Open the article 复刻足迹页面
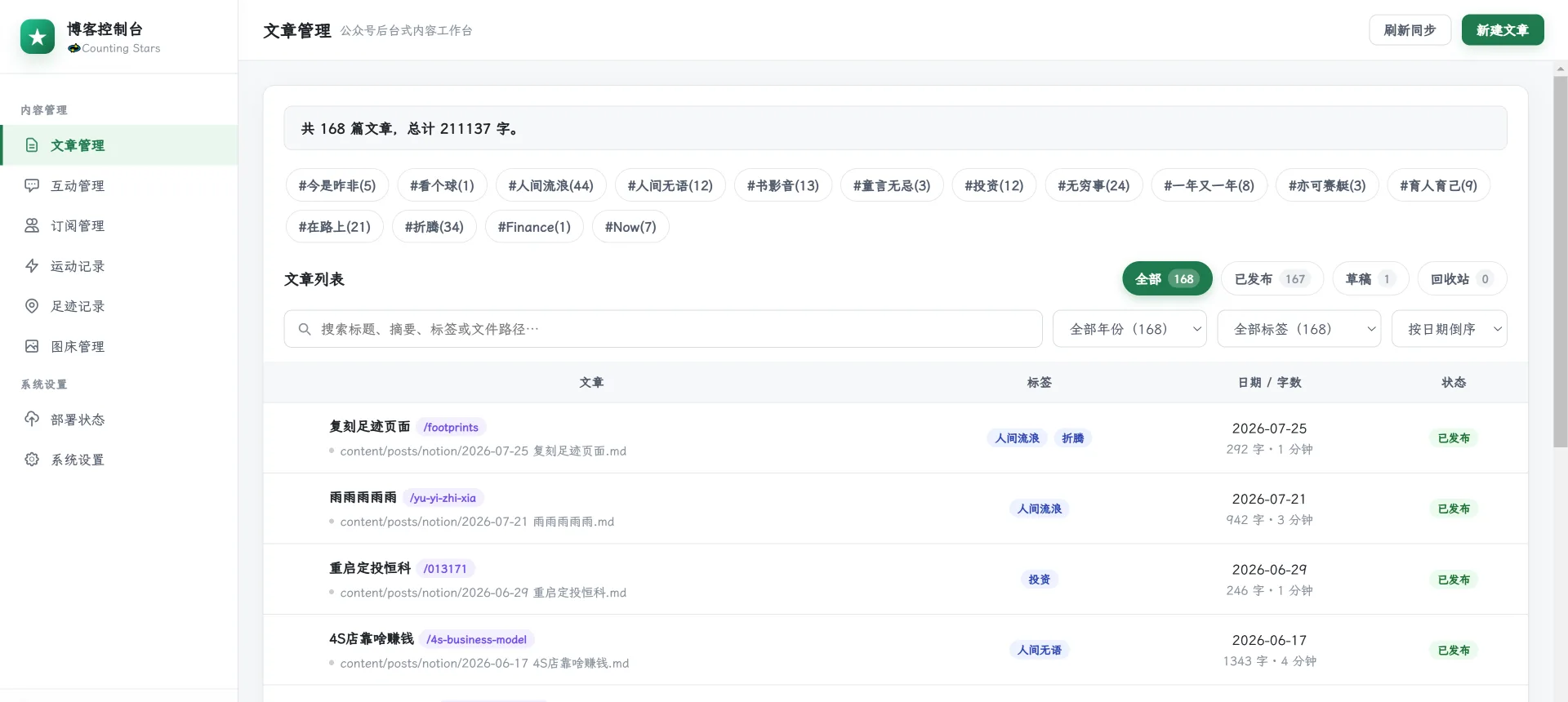Screen dimensions: 1568x702 369,426
